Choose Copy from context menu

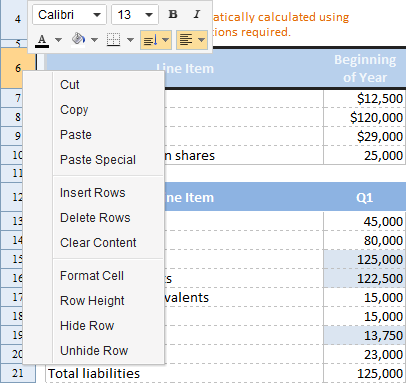click(x=108, y=110)
